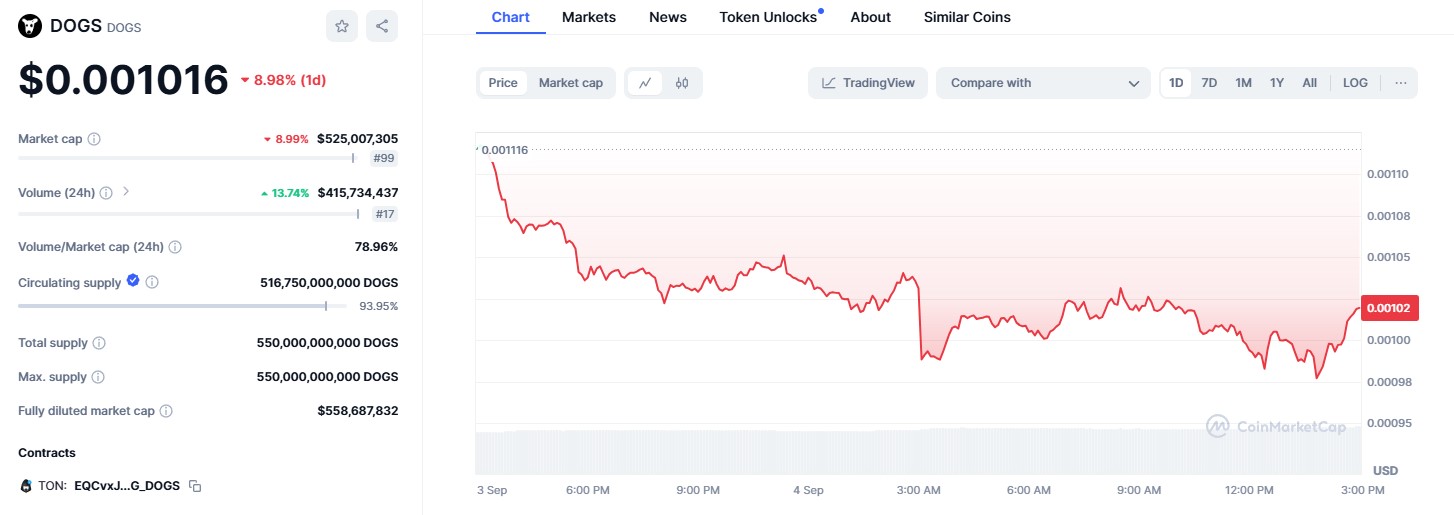Select the 7D time range
The width and height of the screenshot is (1454, 515).
pyautogui.click(x=1209, y=83)
